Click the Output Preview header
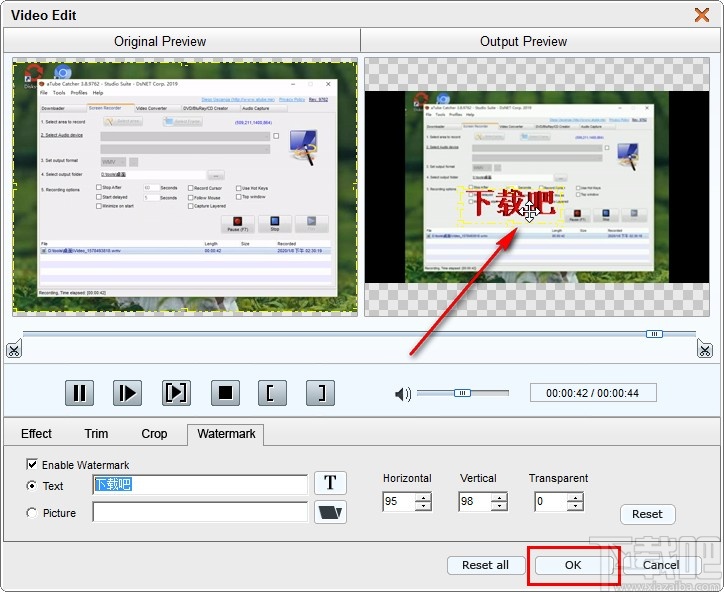This screenshot has width=724, height=592. 524,42
